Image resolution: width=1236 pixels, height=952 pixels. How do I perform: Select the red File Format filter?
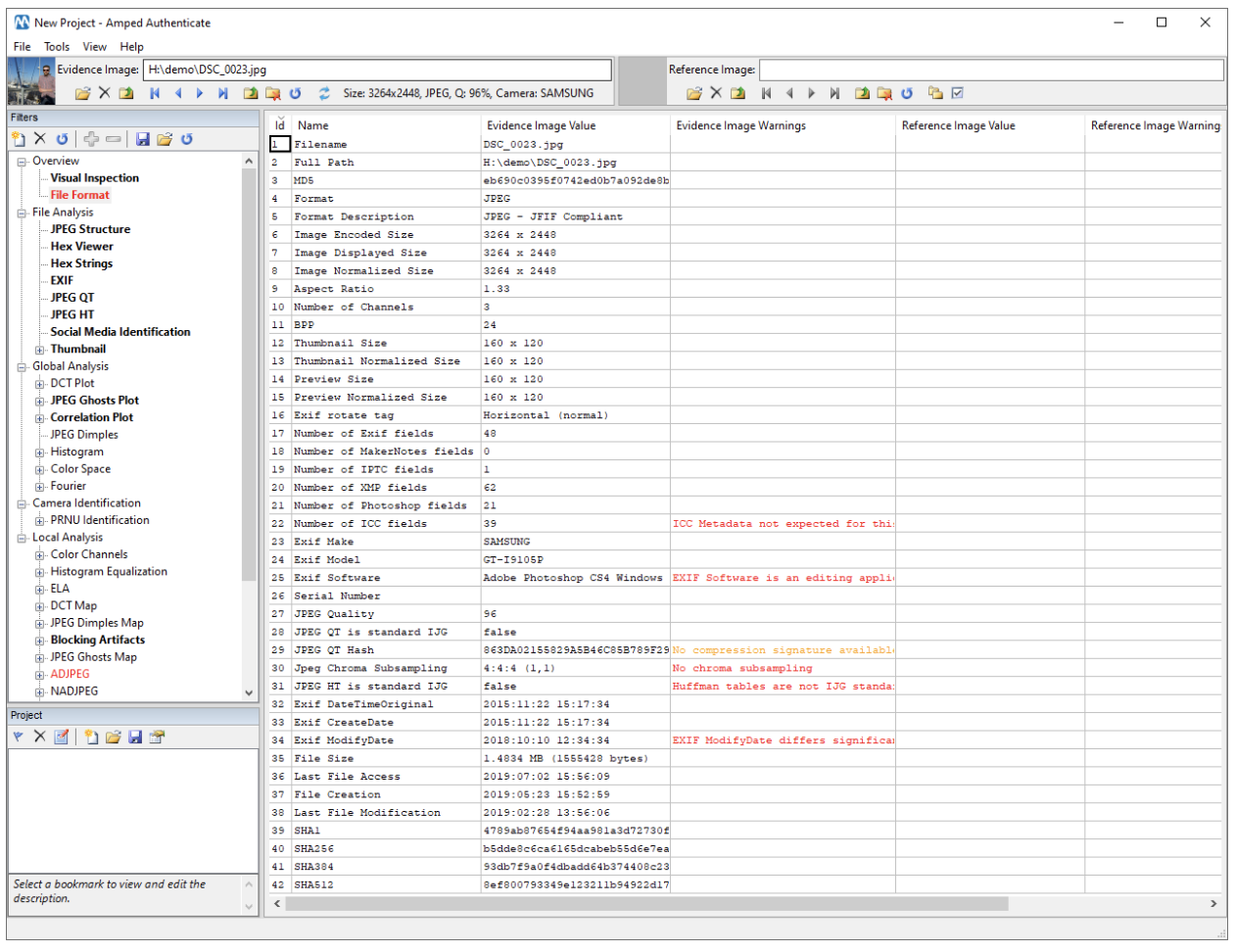pos(80,195)
